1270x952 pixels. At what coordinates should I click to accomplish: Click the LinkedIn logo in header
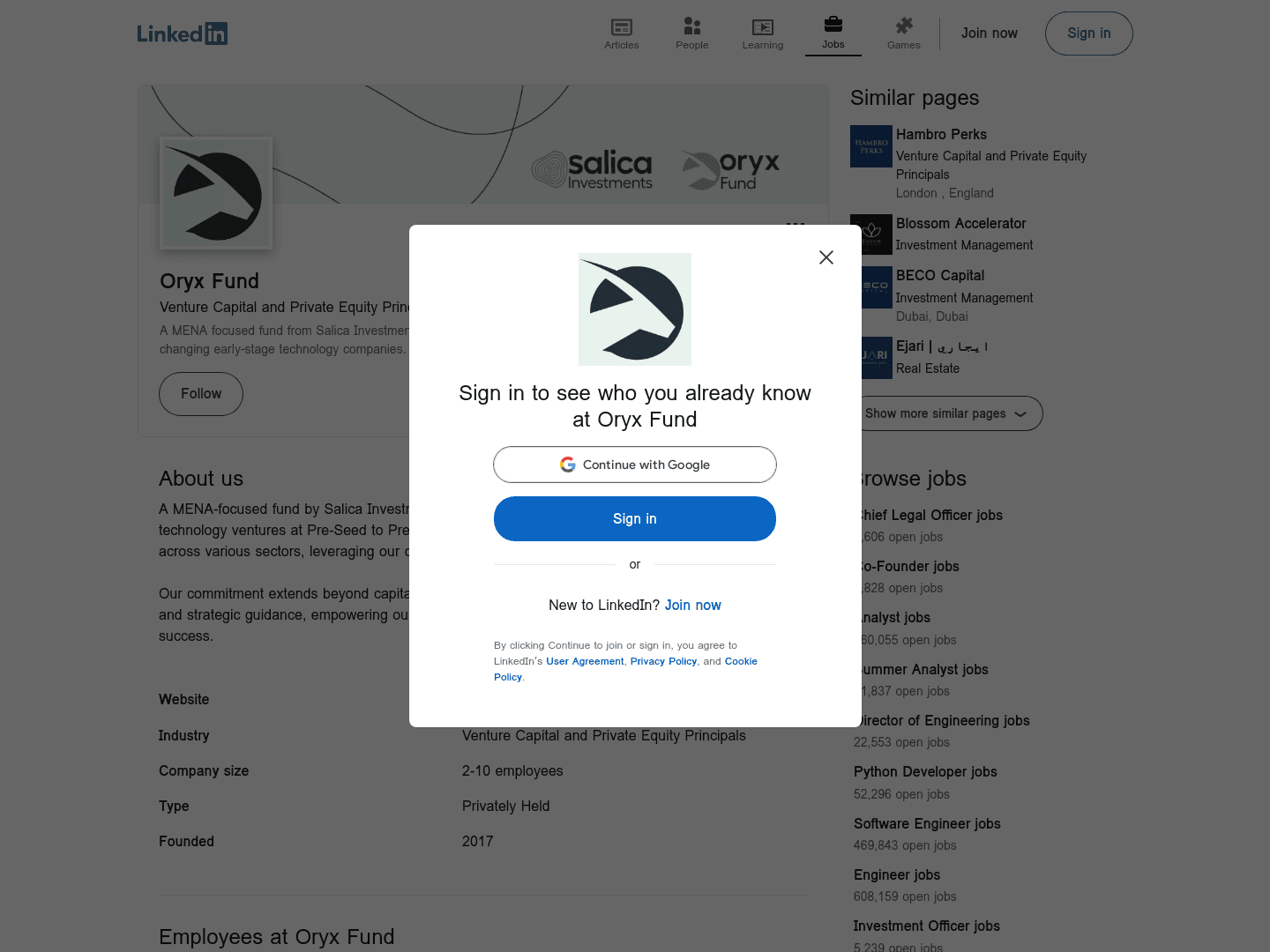click(x=183, y=33)
